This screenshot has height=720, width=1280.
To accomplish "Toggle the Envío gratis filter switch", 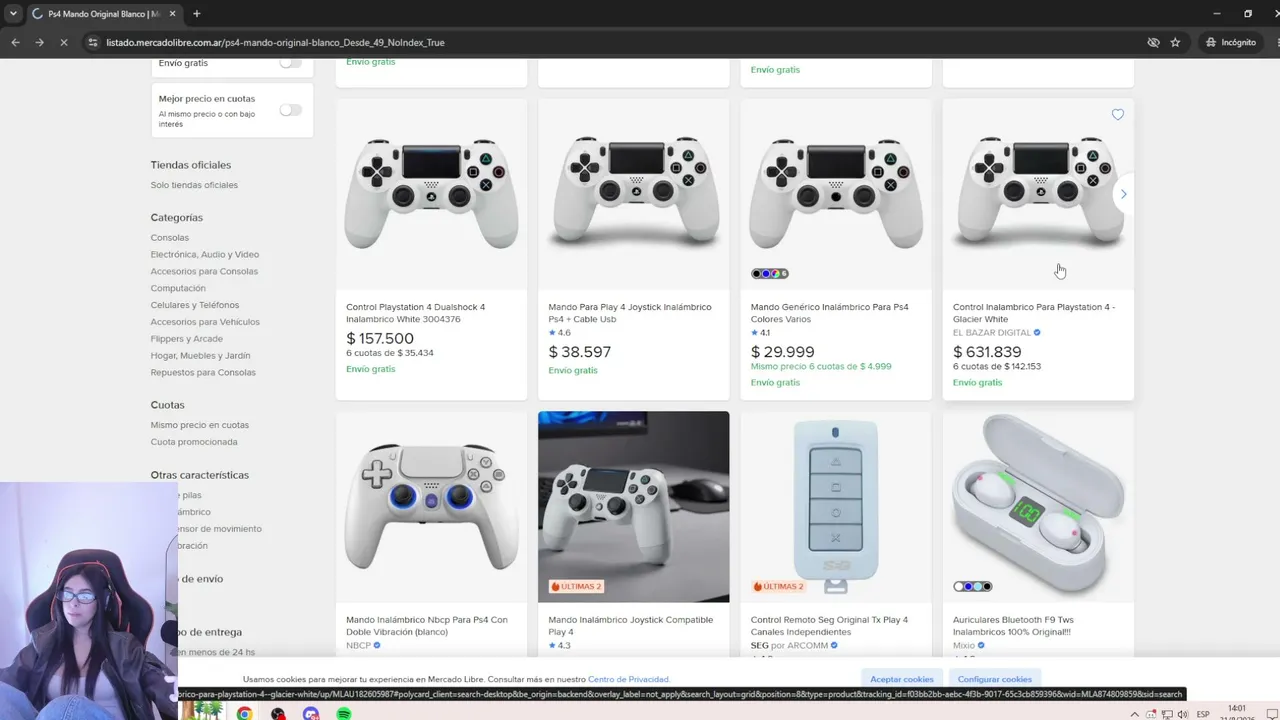I will pyautogui.click(x=290, y=62).
